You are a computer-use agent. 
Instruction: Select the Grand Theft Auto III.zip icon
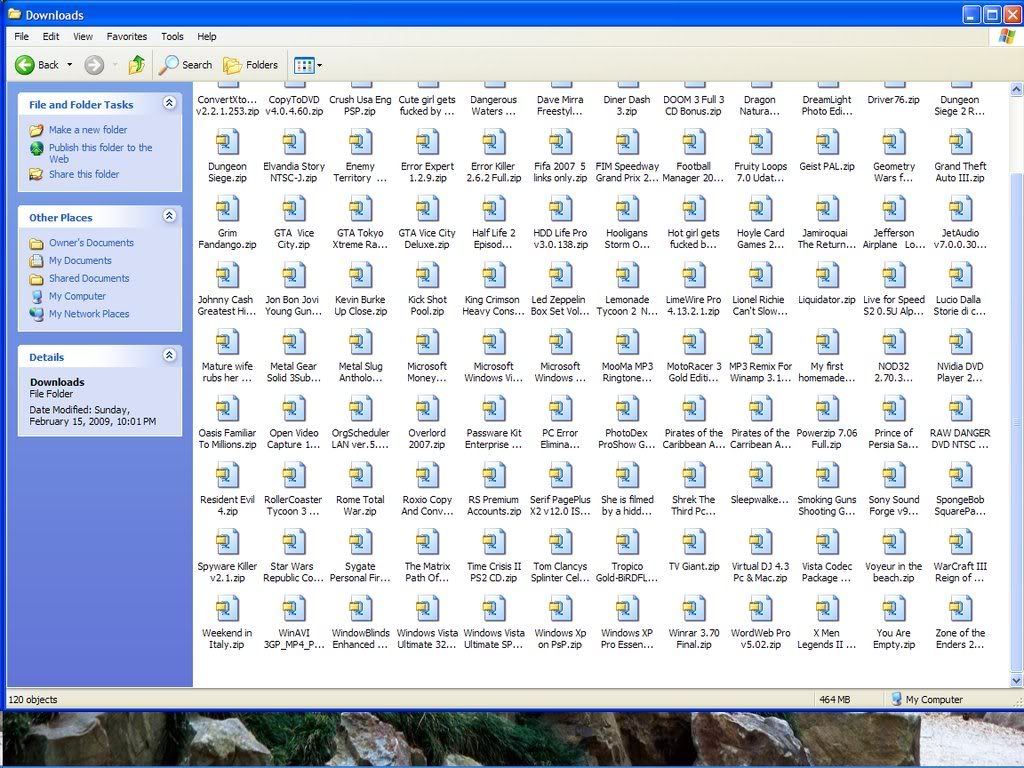click(x=960, y=142)
